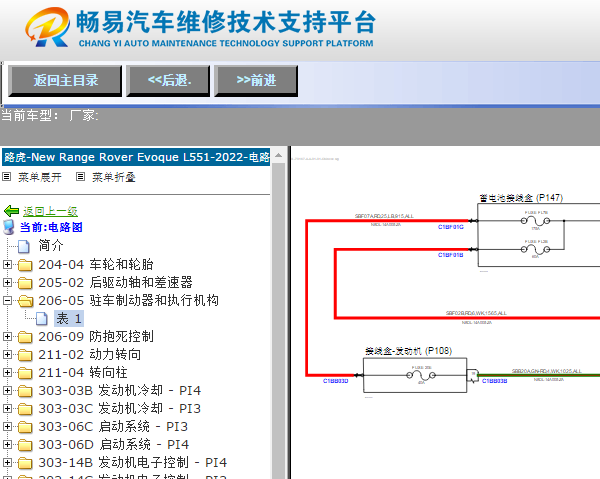Click folder icon of 303-06C 启动系统
The height and width of the screenshot is (479, 600).
(25, 427)
